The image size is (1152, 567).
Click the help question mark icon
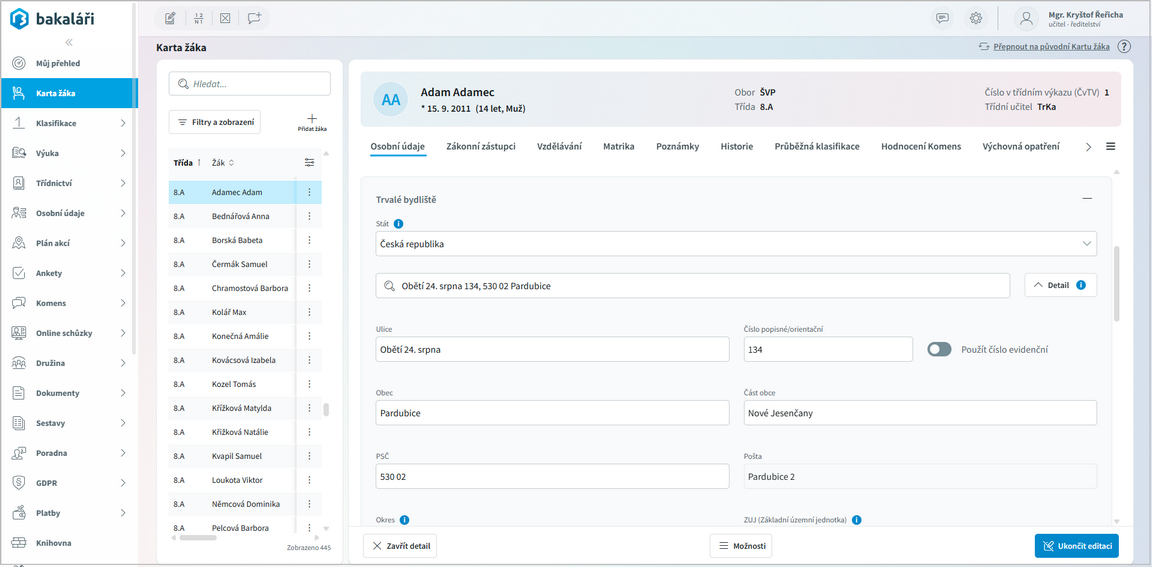[x=1124, y=47]
